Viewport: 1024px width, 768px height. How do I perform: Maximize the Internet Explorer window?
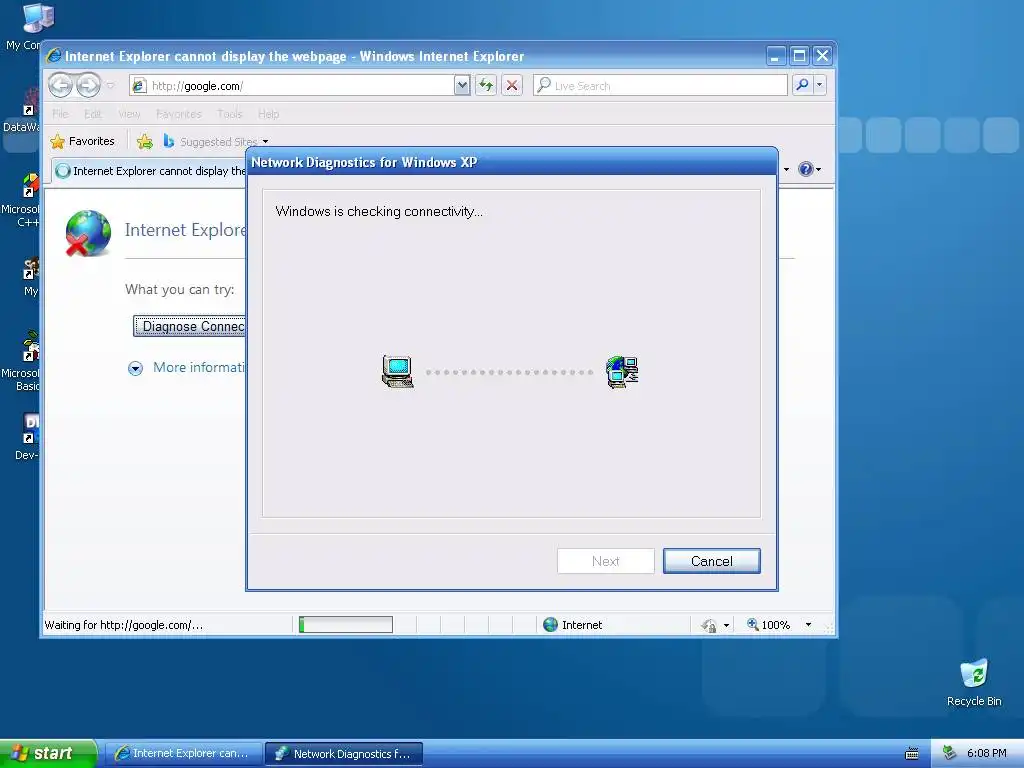click(x=799, y=56)
